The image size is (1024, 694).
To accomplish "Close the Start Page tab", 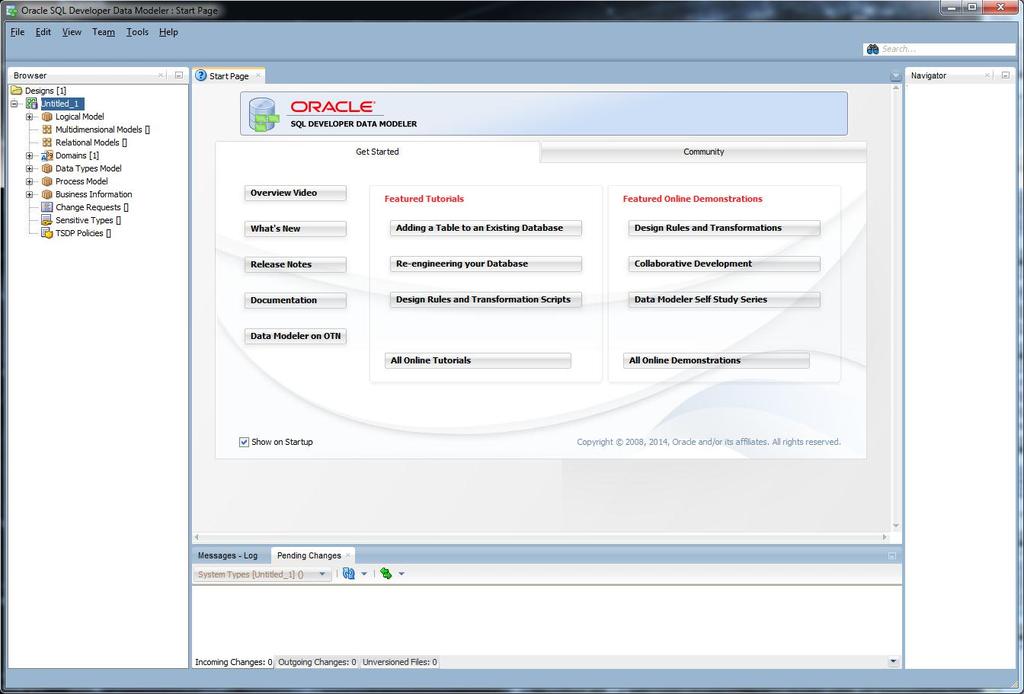I will coord(258,76).
